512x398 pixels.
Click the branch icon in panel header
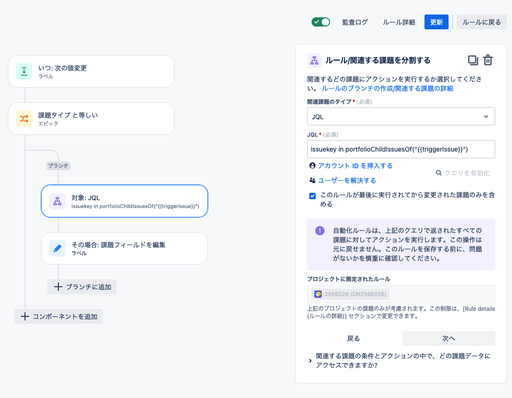(314, 60)
